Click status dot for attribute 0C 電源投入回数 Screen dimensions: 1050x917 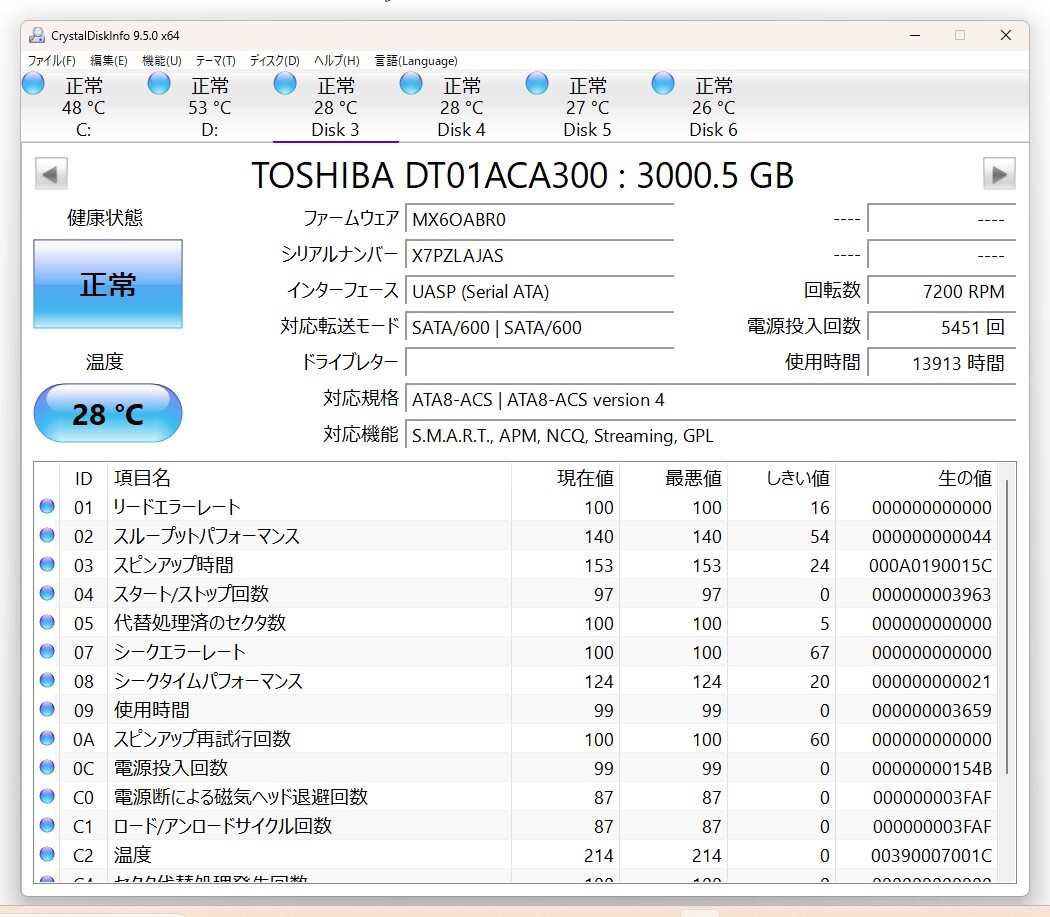(47, 767)
